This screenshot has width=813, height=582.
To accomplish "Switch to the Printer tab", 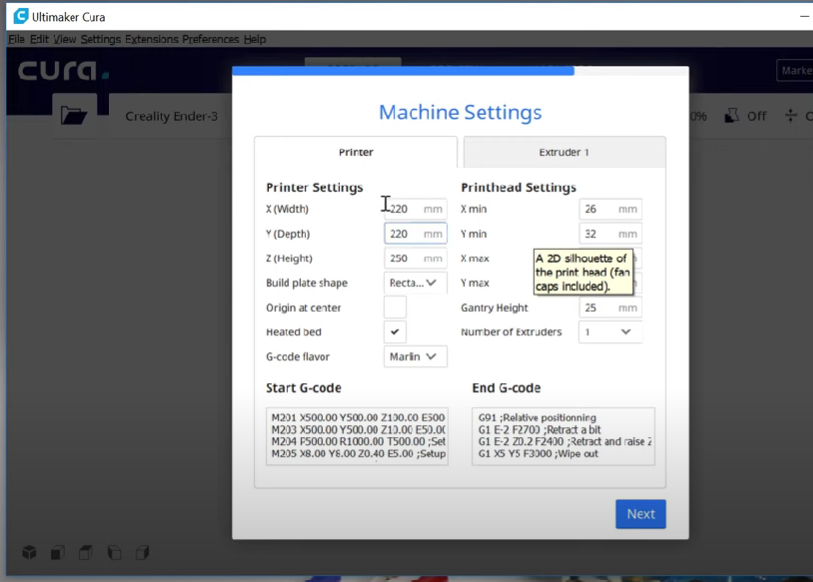I will click(356, 152).
